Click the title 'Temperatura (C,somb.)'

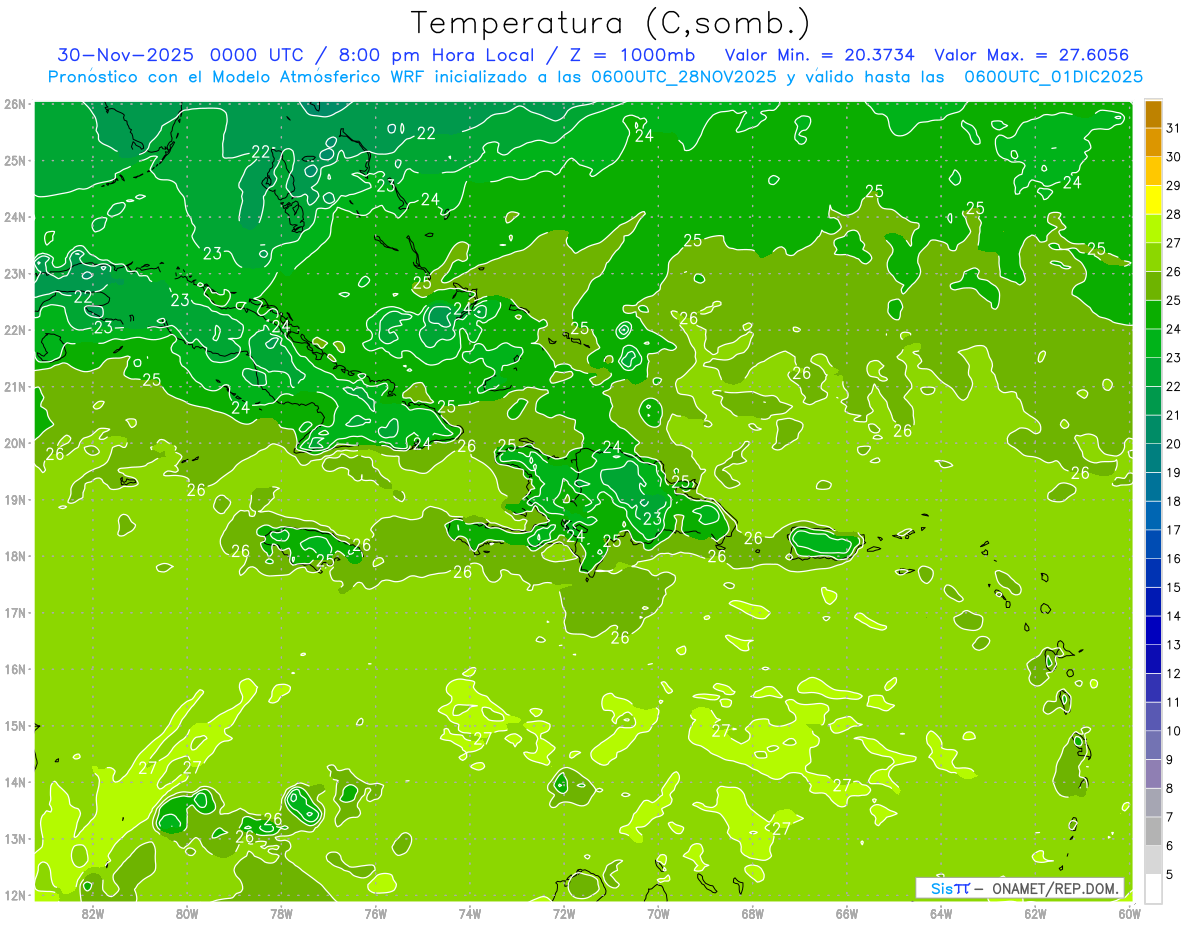pyautogui.click(x=610, y=22)
